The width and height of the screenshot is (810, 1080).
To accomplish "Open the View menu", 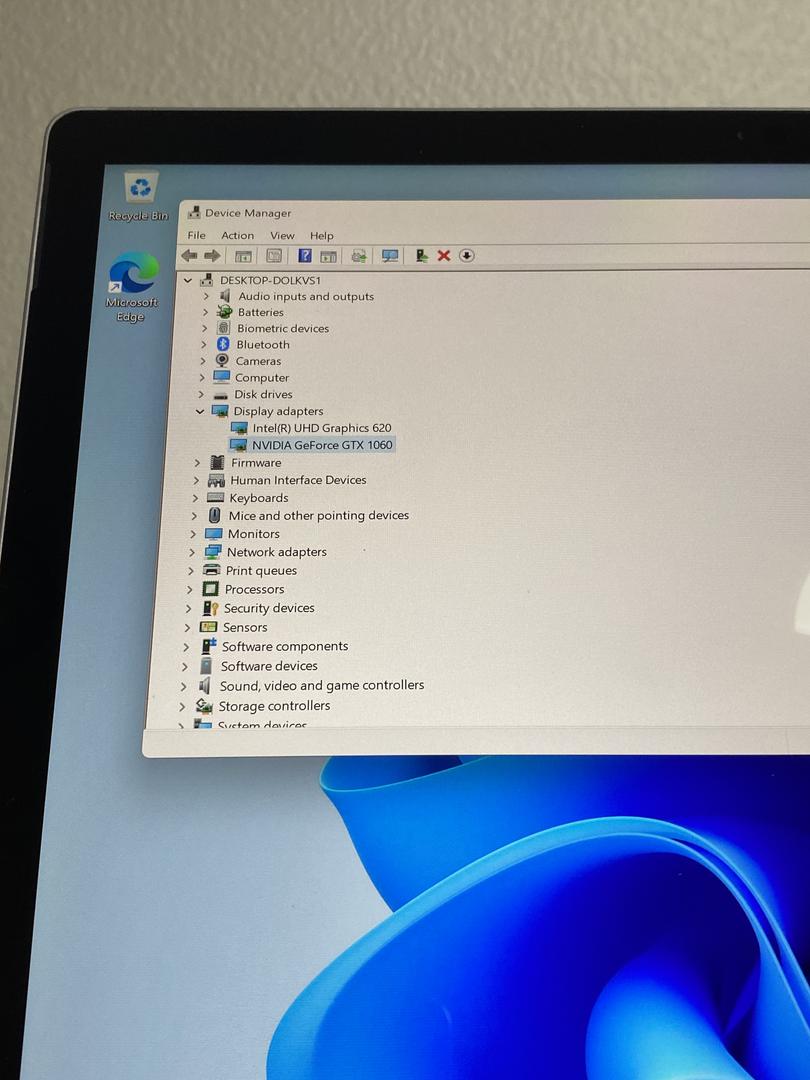I will pos(282,236).
